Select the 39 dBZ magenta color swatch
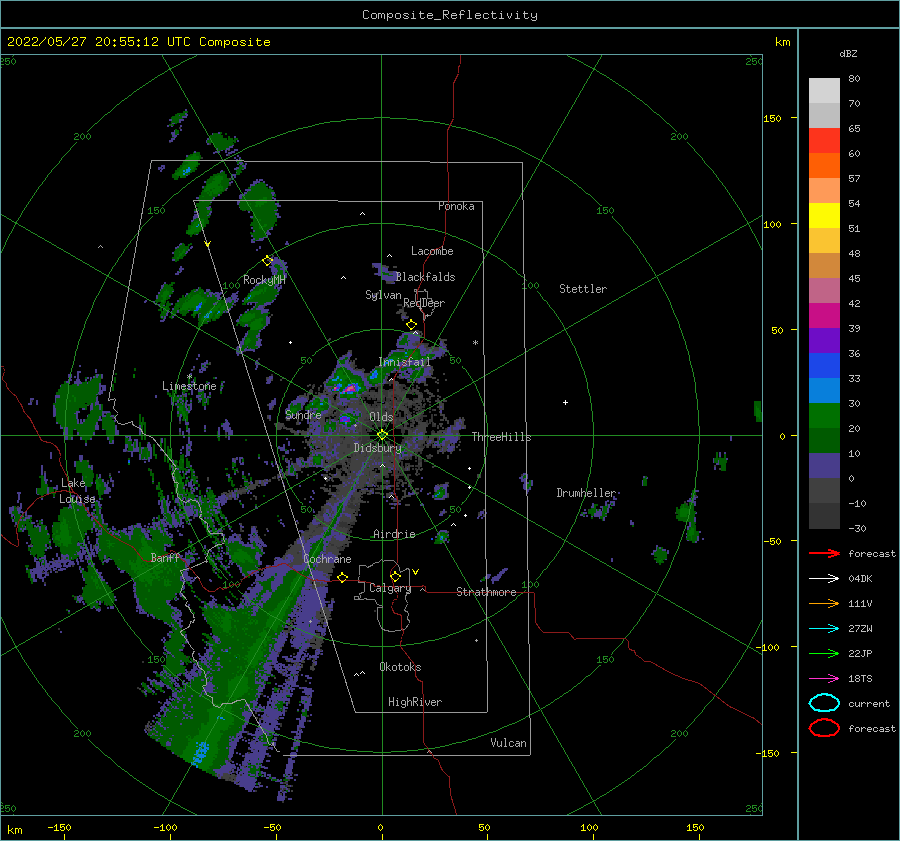 pos(824,315)
